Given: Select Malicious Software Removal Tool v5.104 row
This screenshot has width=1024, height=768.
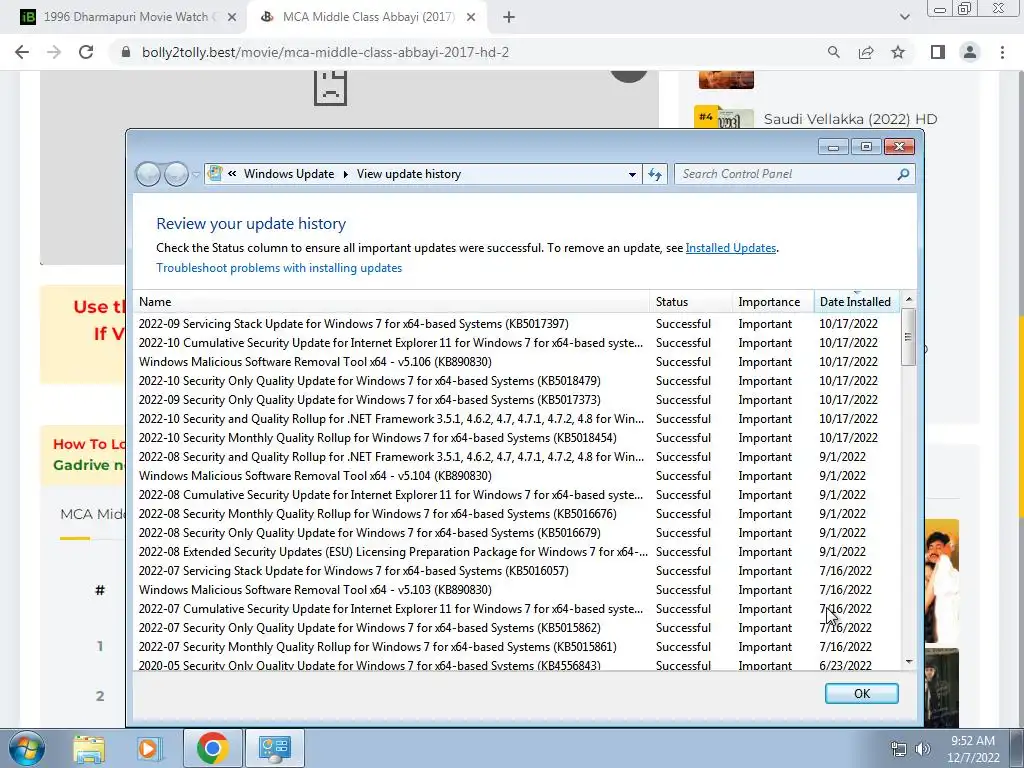Looking at the screenshot, I should tap(516, 476).
